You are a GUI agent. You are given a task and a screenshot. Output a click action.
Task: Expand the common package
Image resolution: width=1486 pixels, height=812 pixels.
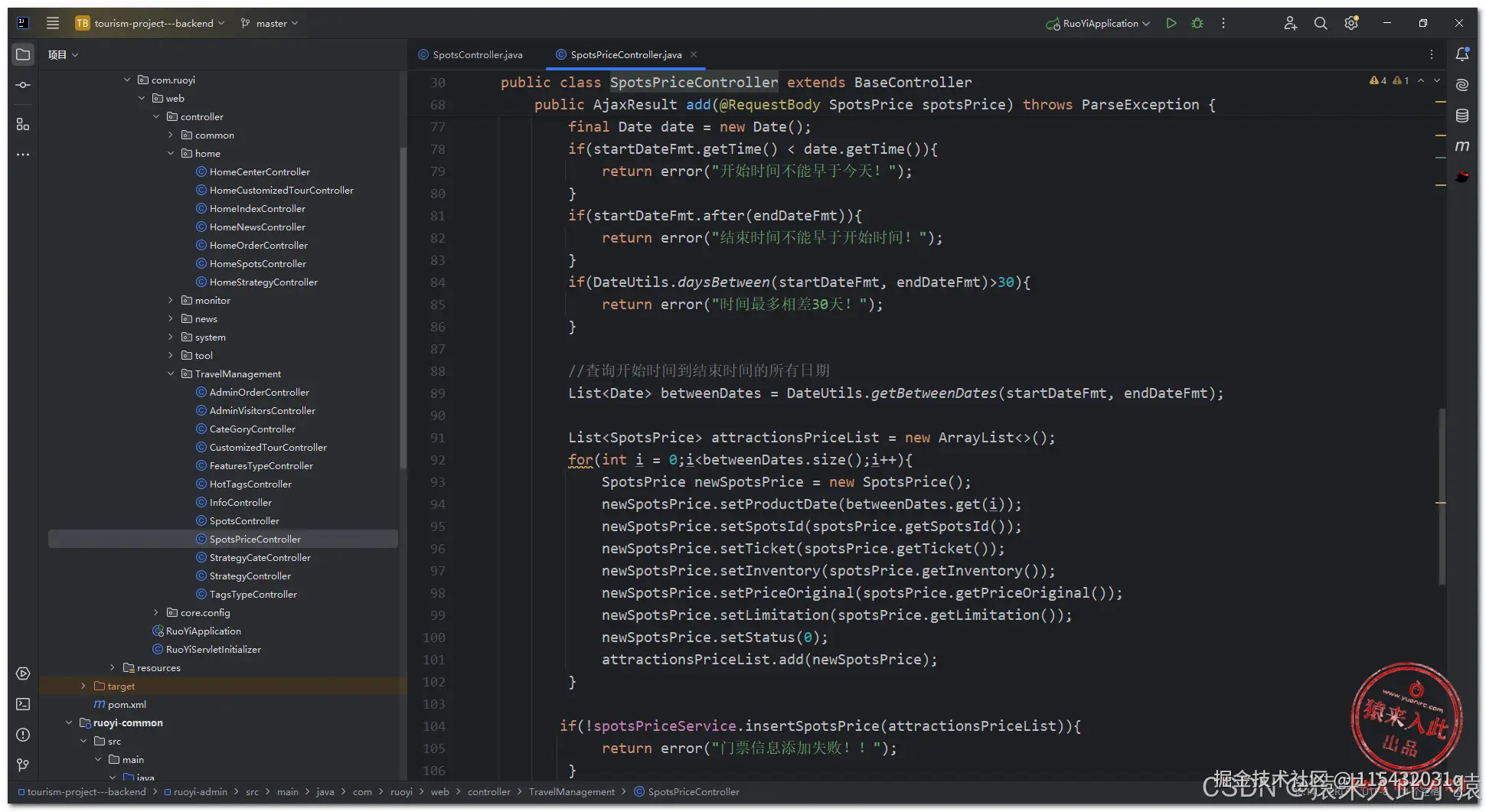point(171,135)
